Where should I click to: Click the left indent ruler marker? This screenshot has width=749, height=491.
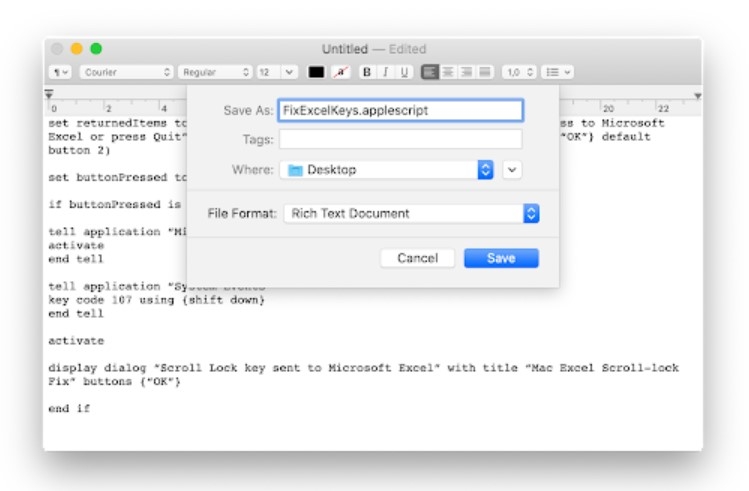coord(49,94)
